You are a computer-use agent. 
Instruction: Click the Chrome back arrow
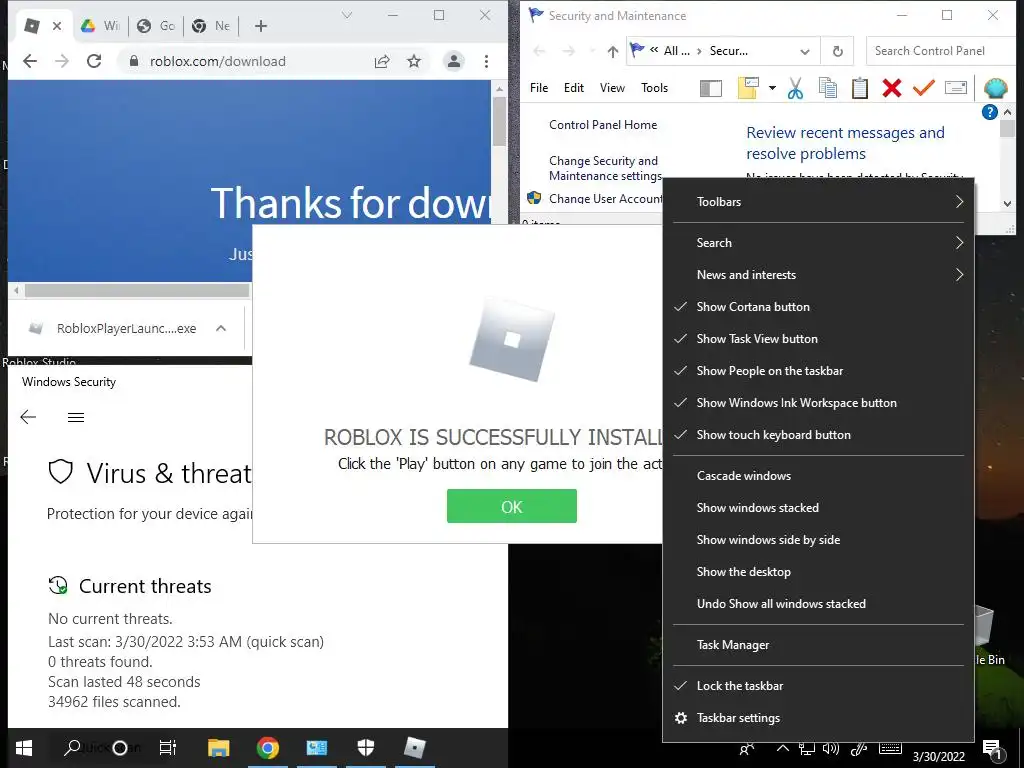click(x=30, y=61)
